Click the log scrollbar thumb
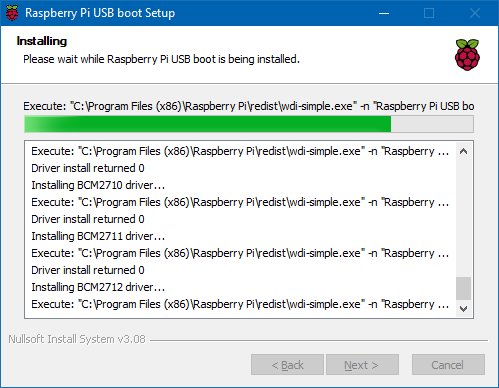The image size is (499, 388). click(463, 288)
